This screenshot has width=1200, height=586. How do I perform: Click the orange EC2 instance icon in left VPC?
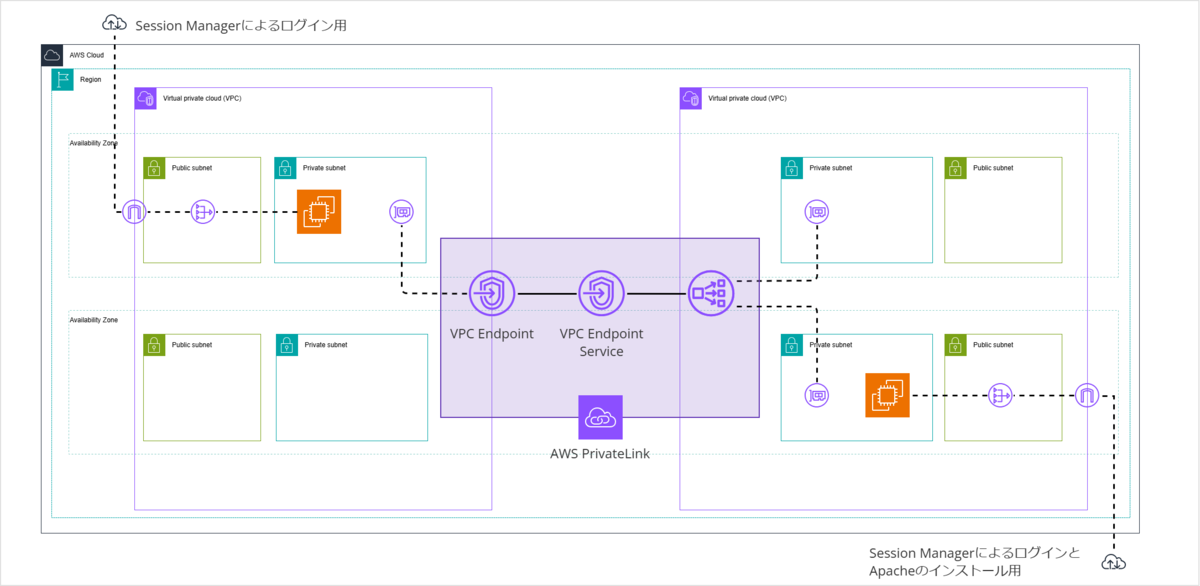pyautogui.click(x=319, y=212)
